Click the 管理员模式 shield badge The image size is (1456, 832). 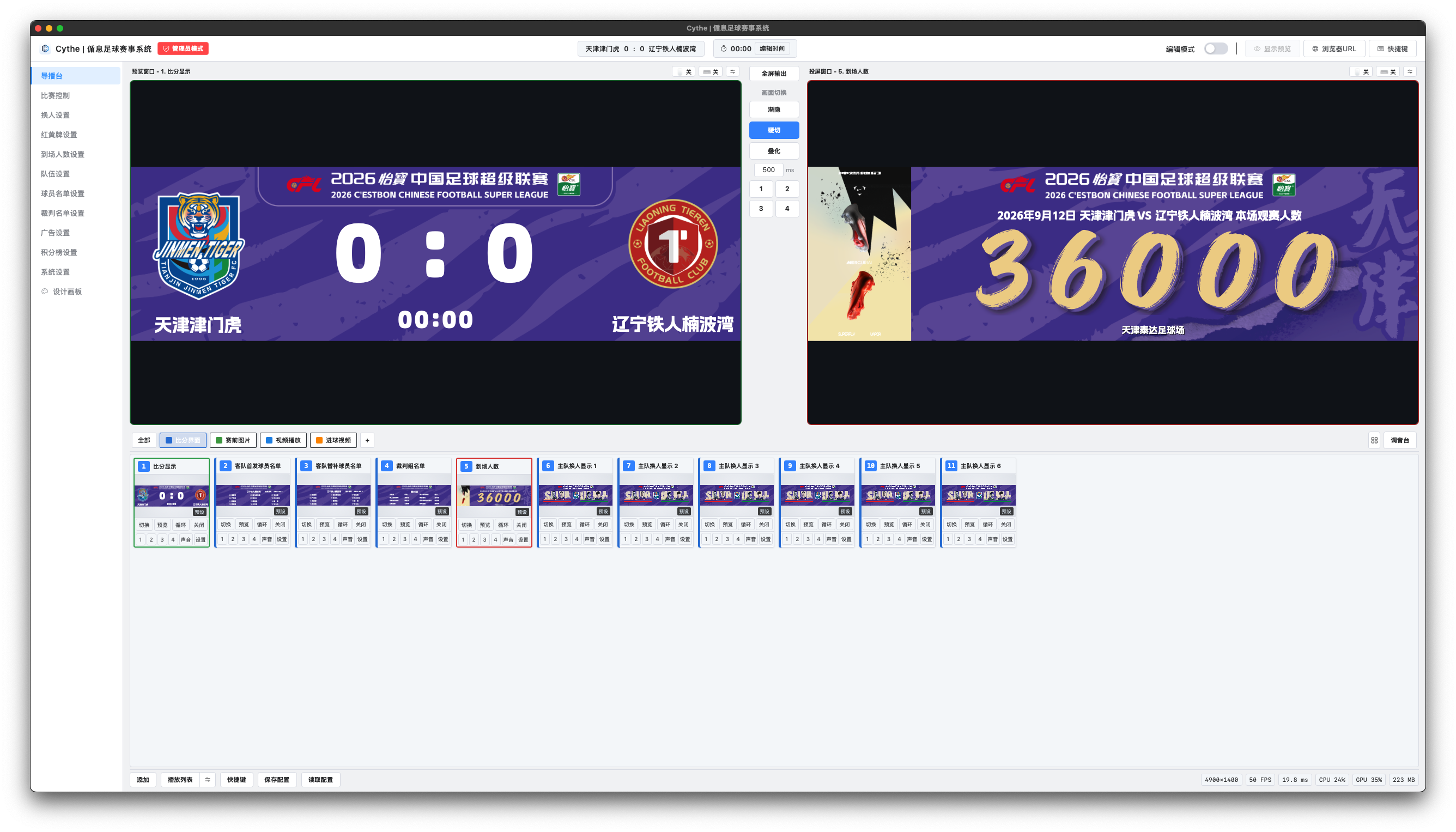click(x=183, y=48)
